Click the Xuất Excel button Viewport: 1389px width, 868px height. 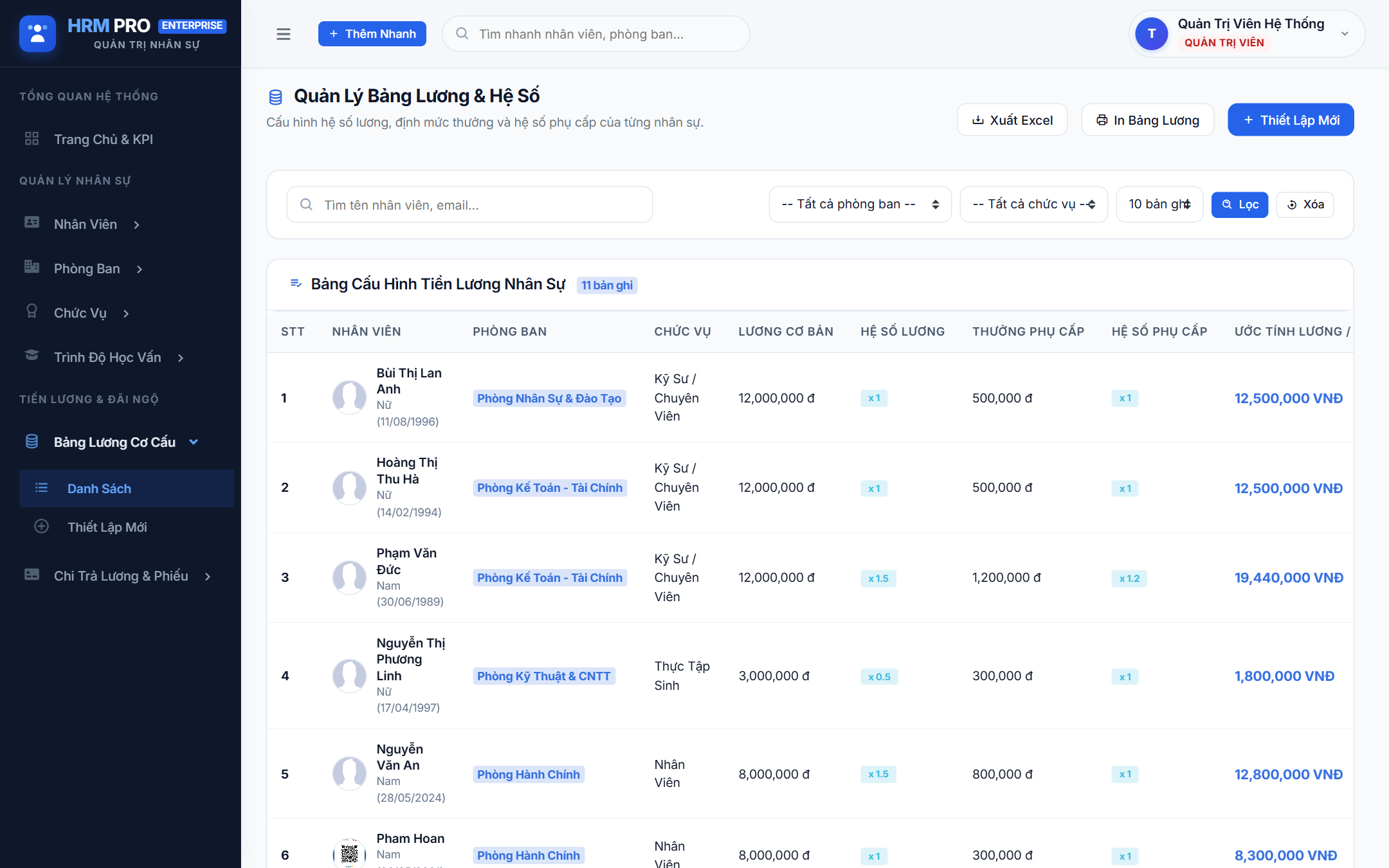1012,120
